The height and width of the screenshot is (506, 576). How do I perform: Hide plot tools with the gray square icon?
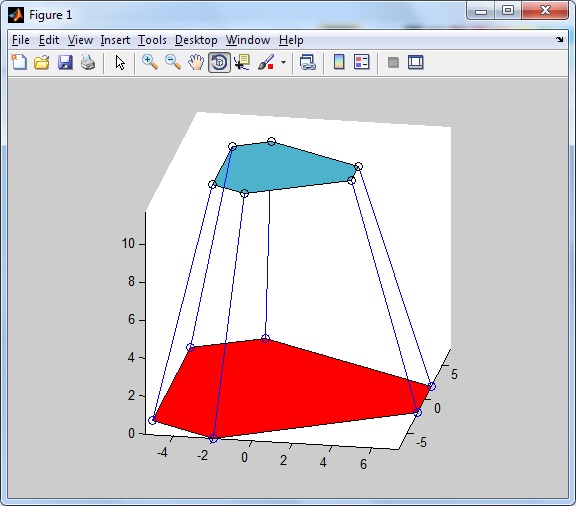tap(393, 62)
